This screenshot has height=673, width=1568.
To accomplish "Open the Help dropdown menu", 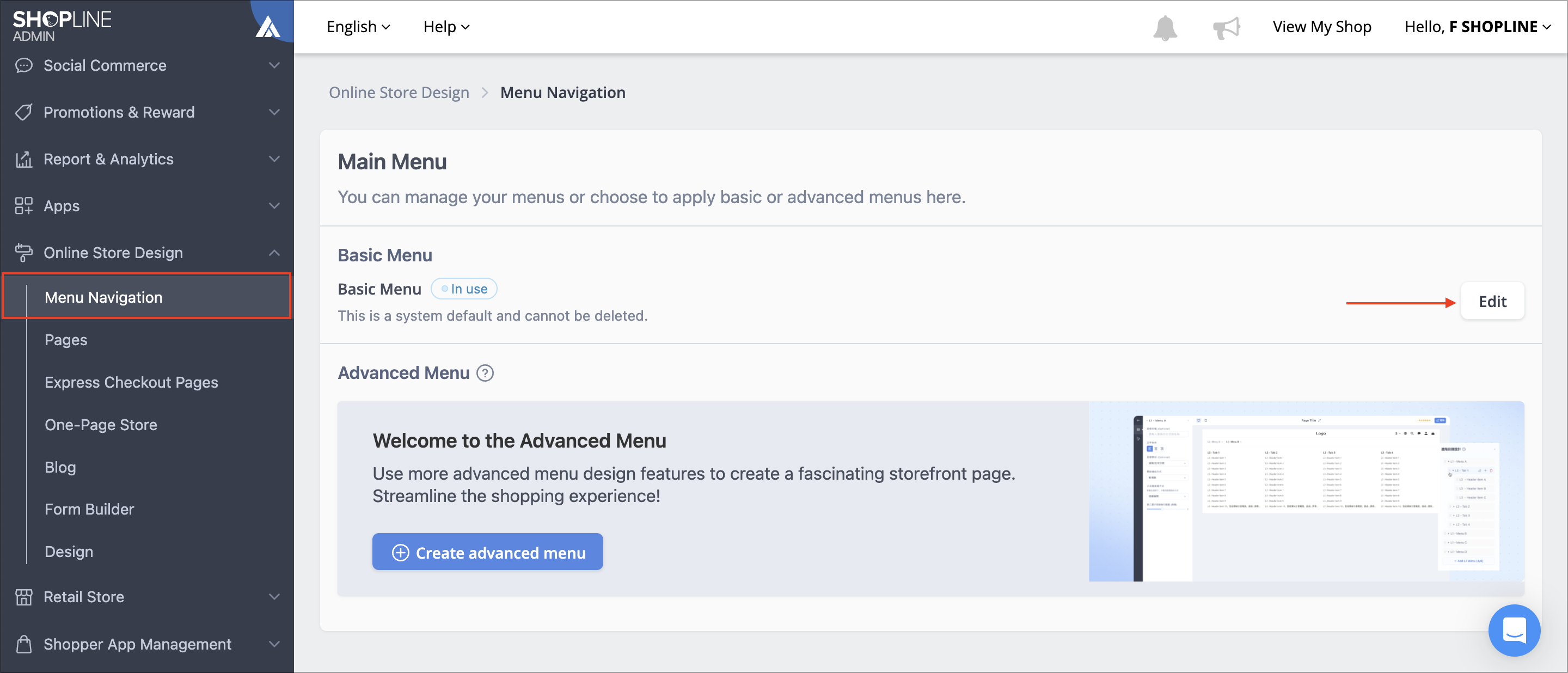I will [x=446, y=27].
